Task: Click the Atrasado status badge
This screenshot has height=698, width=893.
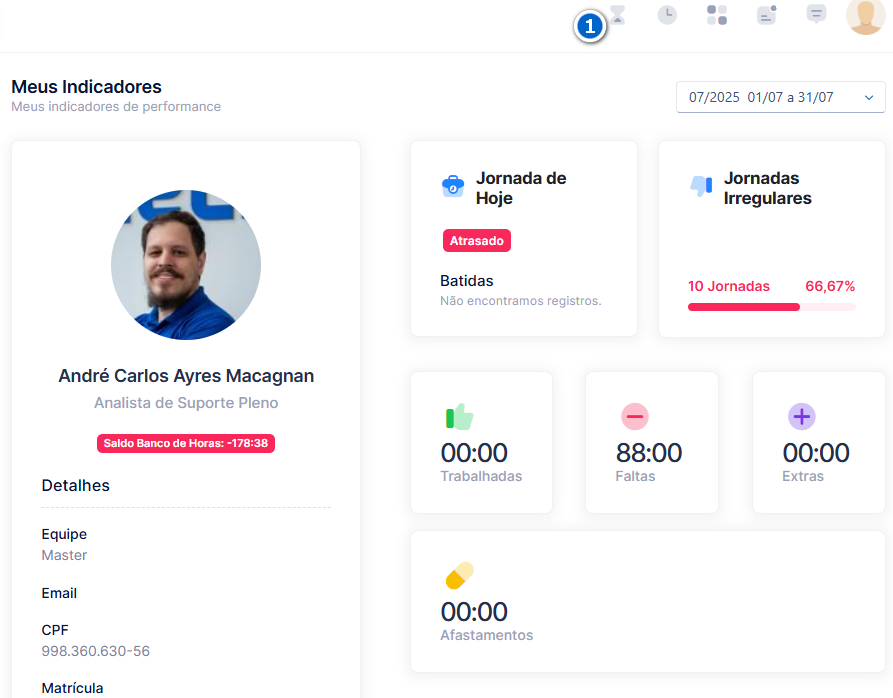Action: (477, 241)
